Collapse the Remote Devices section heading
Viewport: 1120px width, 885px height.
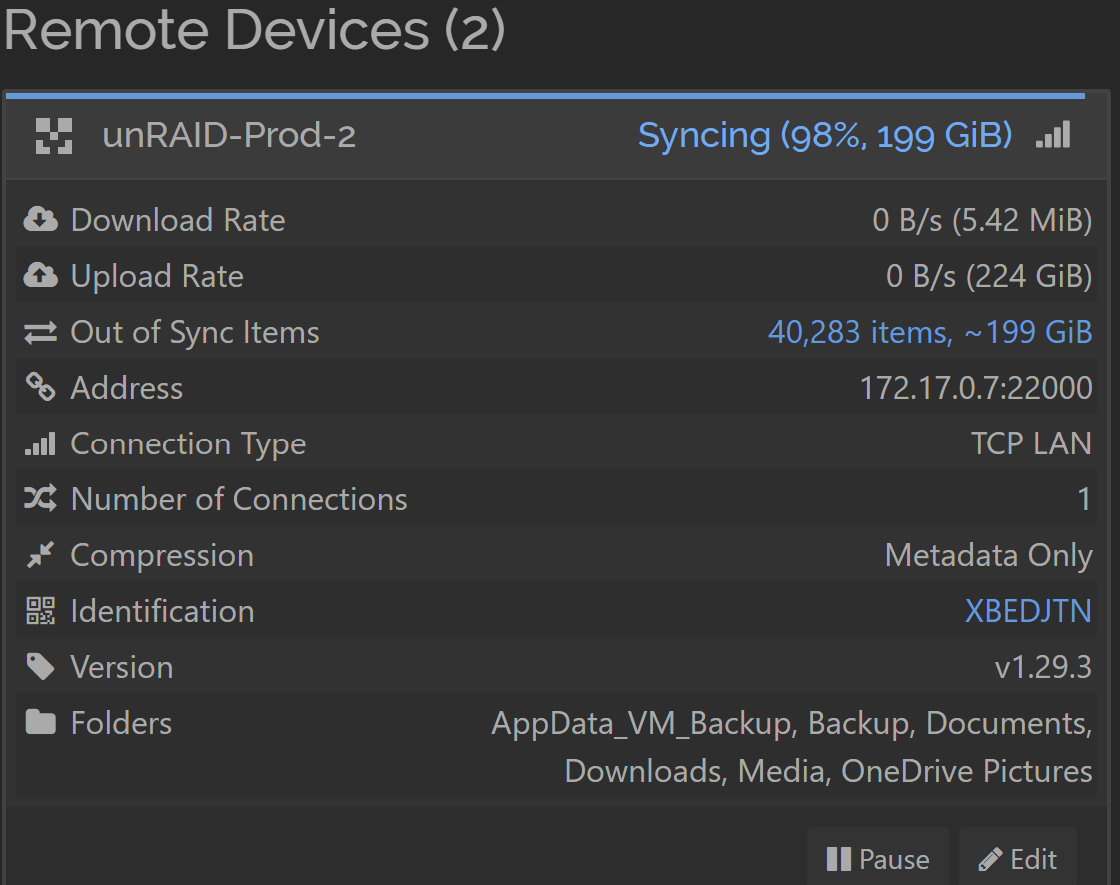[x=254, y=30]
